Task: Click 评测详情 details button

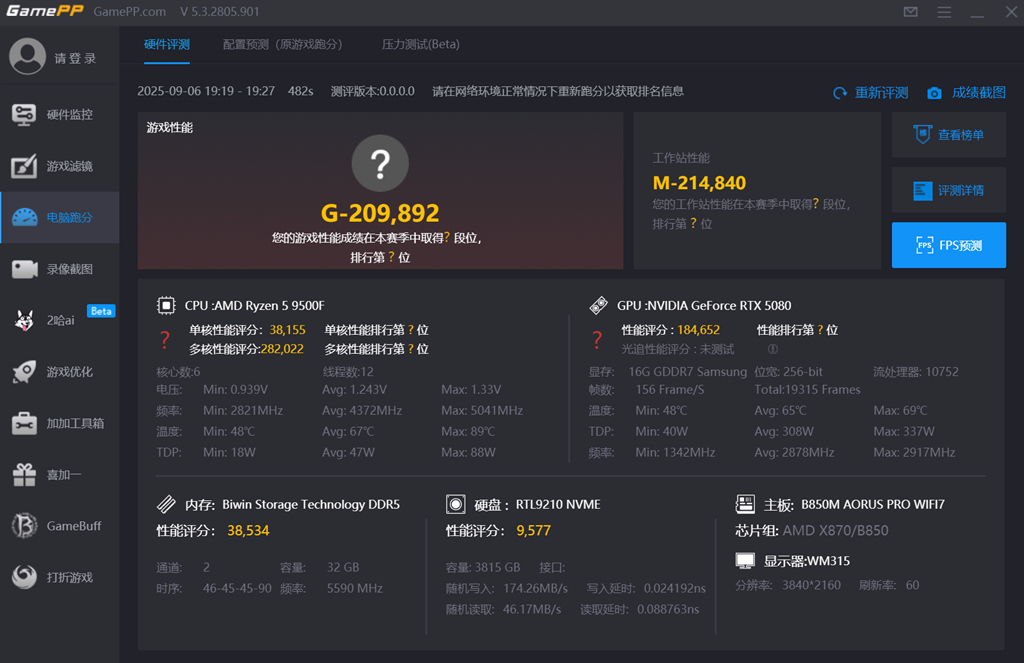Action: [949, 190]
